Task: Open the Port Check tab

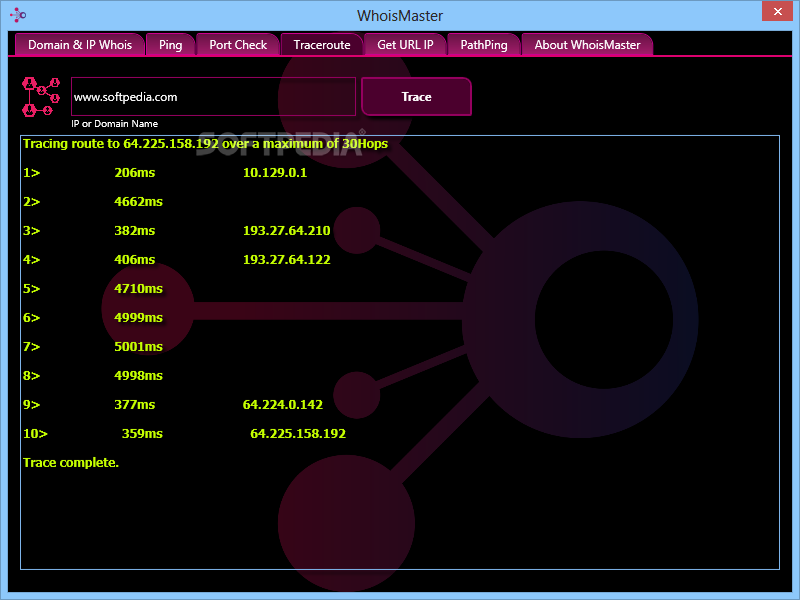Action: pos(238,45)
